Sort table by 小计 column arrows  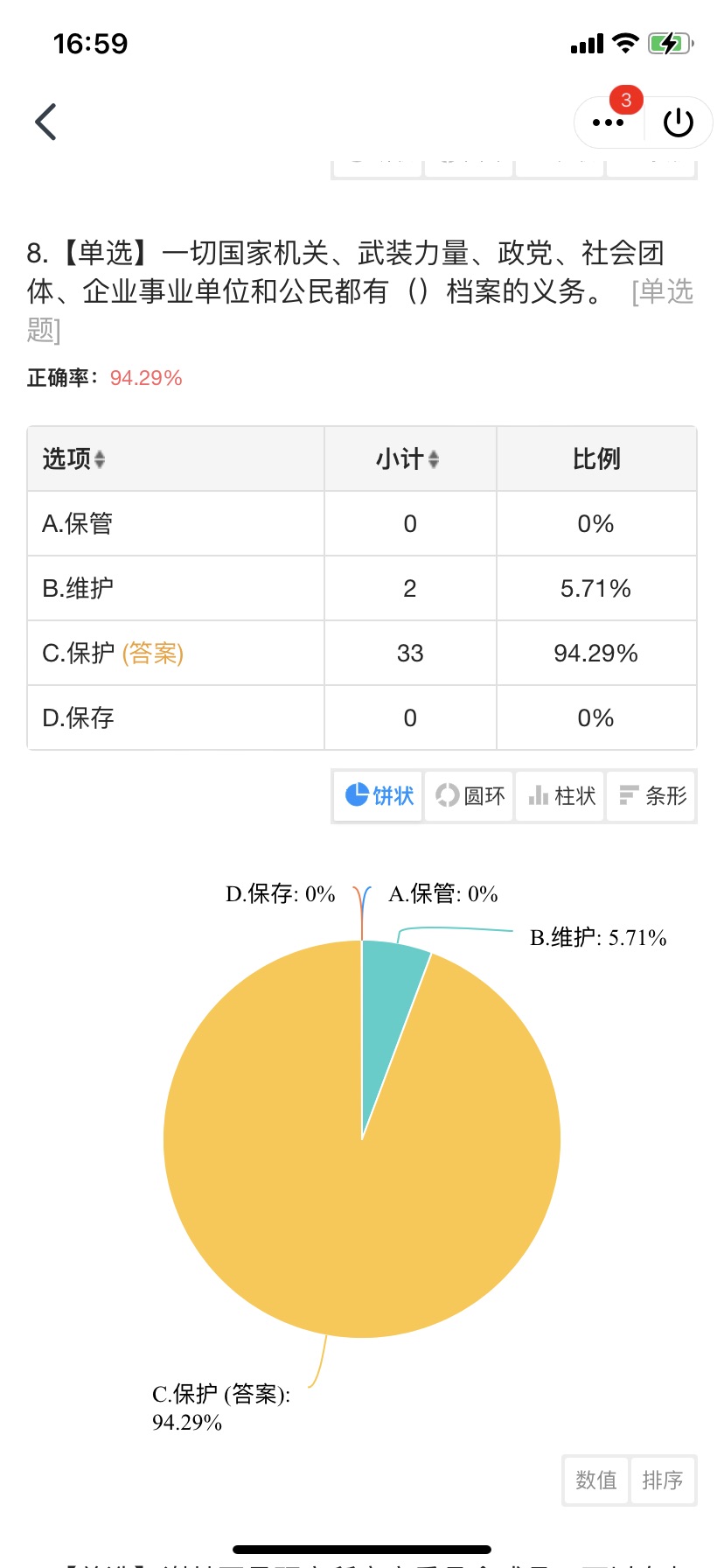pos(434,459)
